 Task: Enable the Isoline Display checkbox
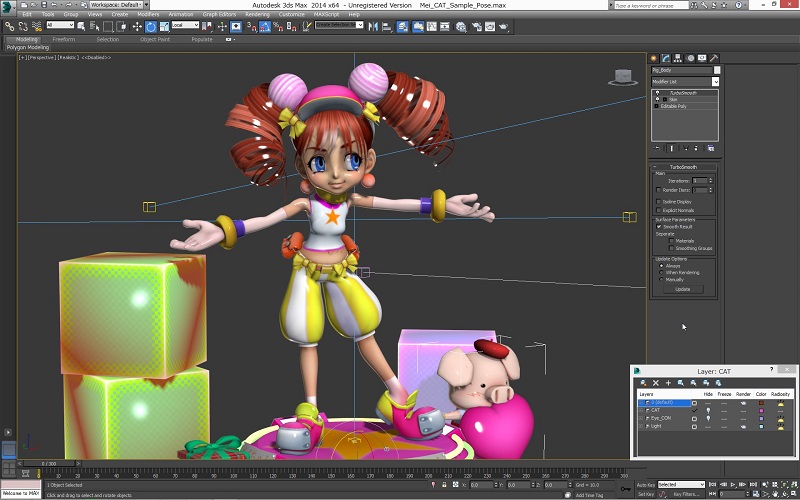click(x=659, y=202)
